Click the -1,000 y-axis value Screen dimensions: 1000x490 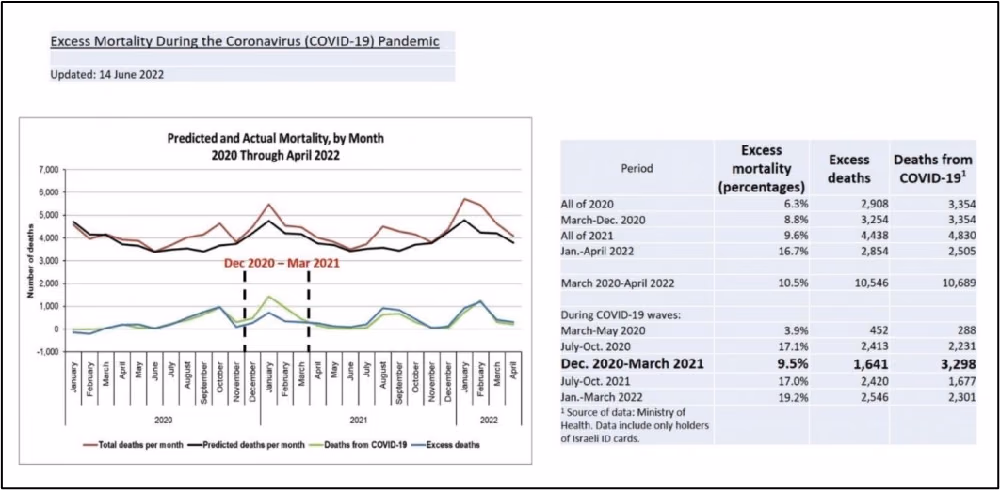coord(47,352)
